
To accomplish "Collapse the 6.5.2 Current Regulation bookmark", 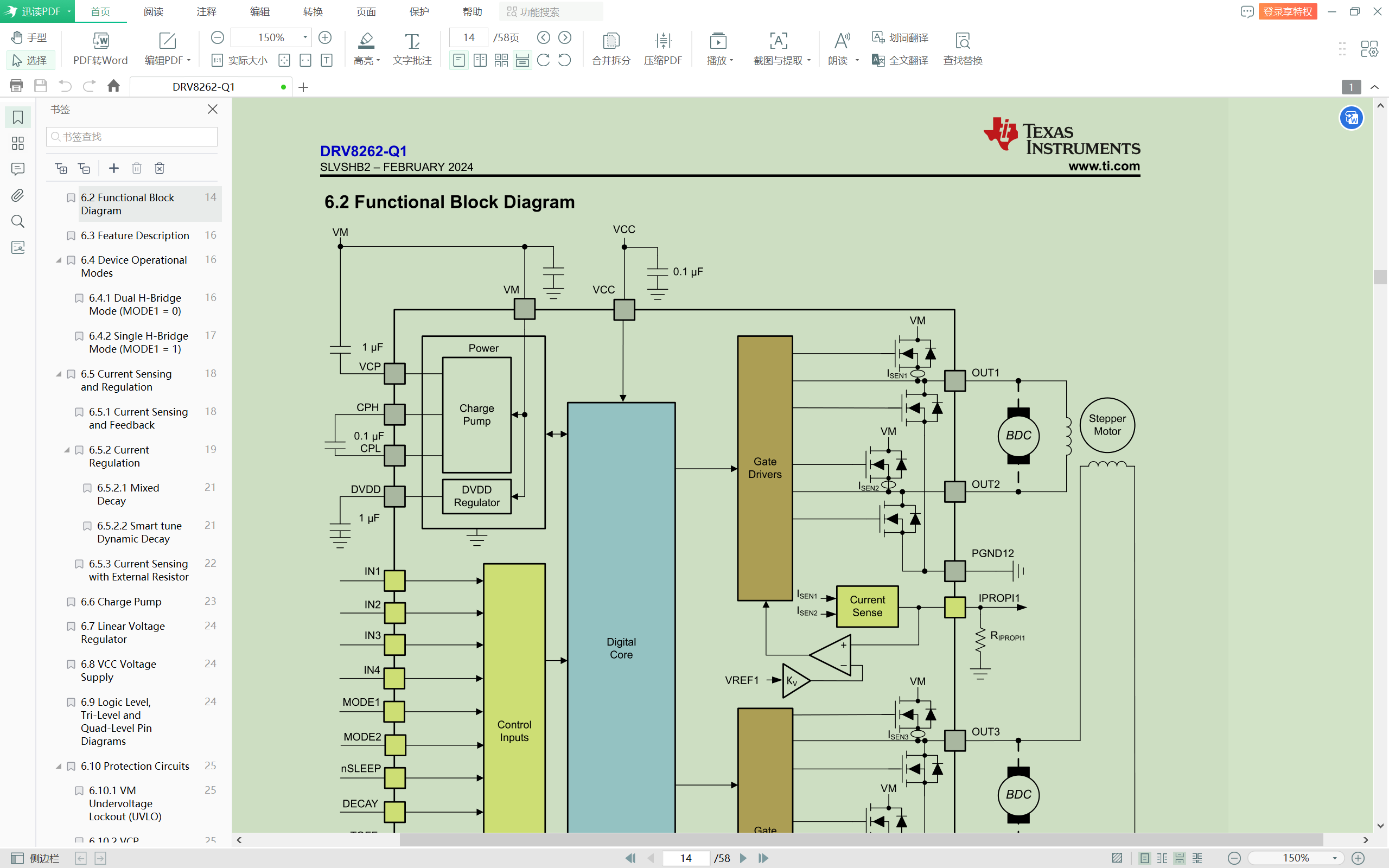I will 67,450.
